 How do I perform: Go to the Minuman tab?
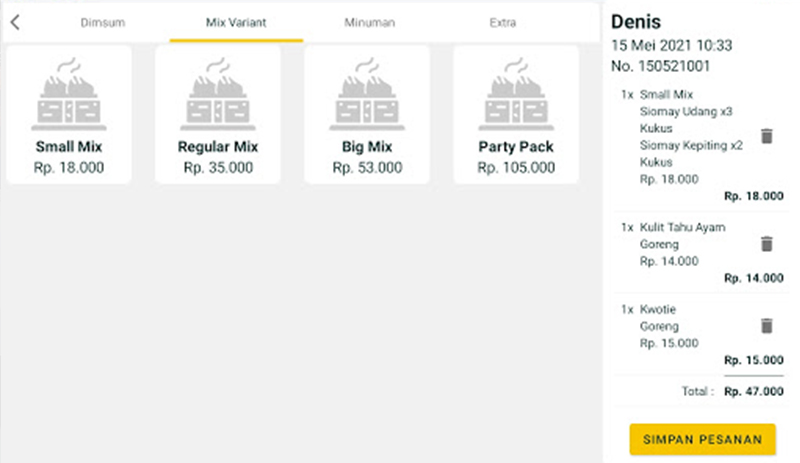369,22
